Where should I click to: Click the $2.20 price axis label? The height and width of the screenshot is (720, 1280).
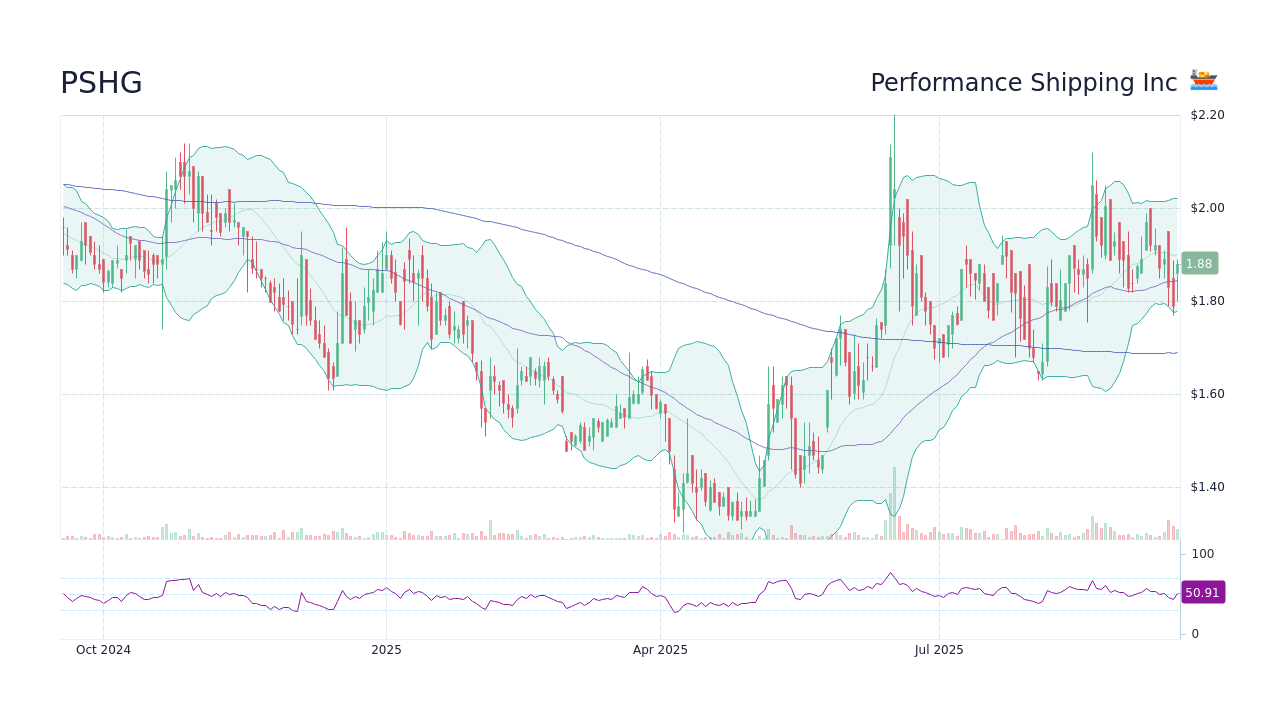1205,114
